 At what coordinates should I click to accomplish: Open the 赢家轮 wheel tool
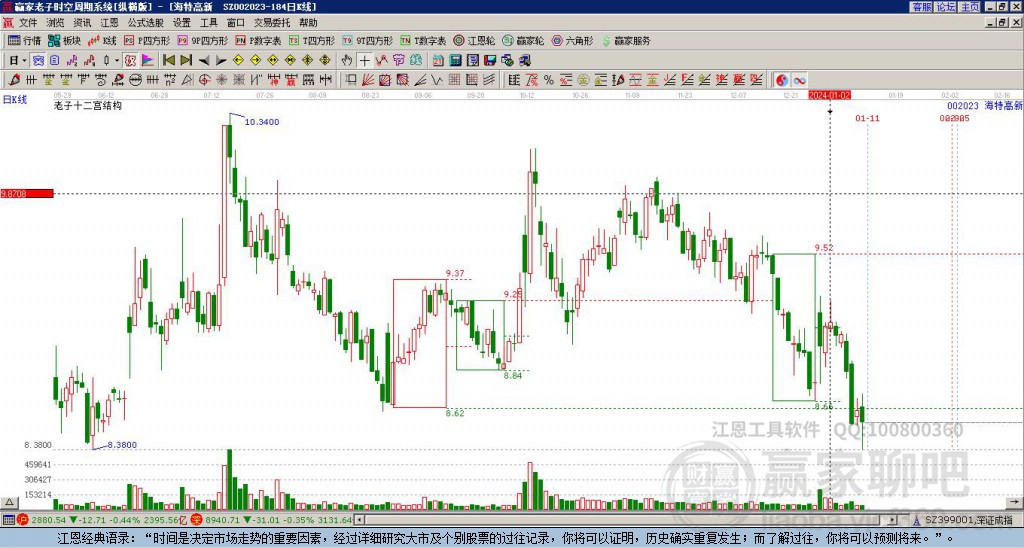[x=523, y=40]
